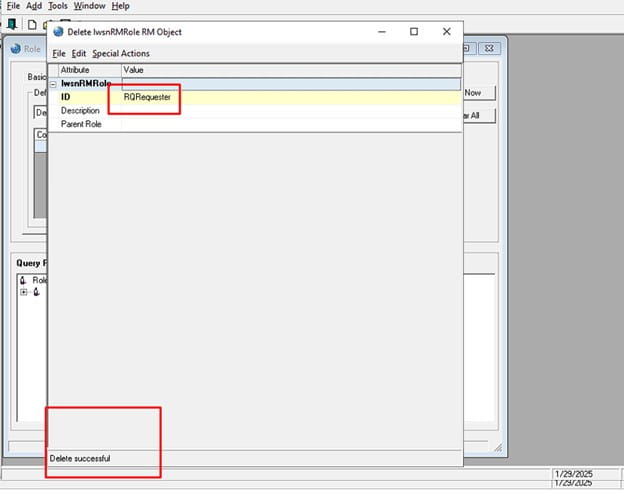Click the exit door icon in the main toolbar
Screen dimensions: 624x501
11,24
